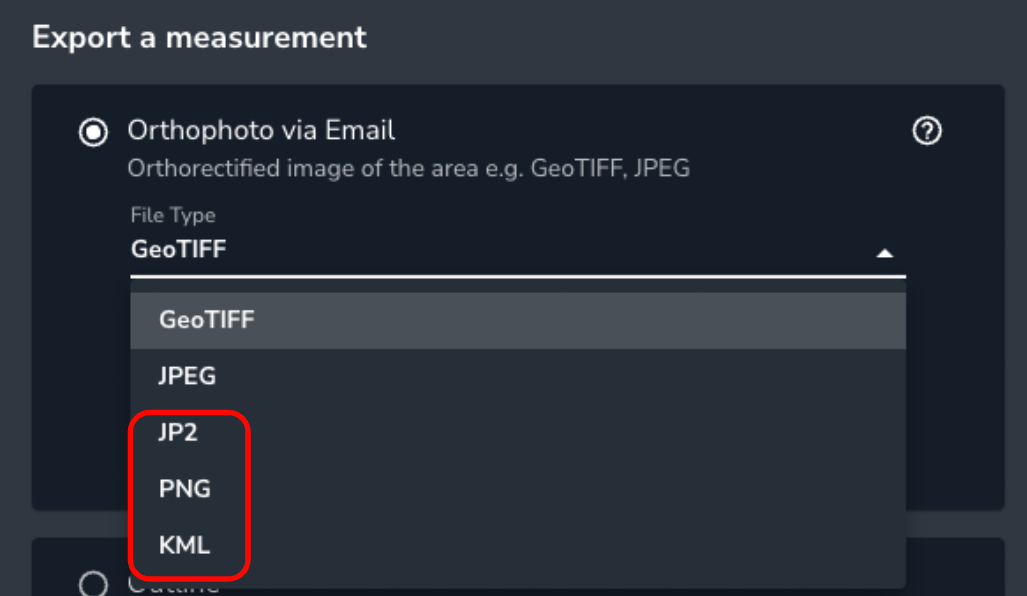Click the Orthophoto via Email label text
Viewport: 1027px width, 596px height.
point(261,130)
